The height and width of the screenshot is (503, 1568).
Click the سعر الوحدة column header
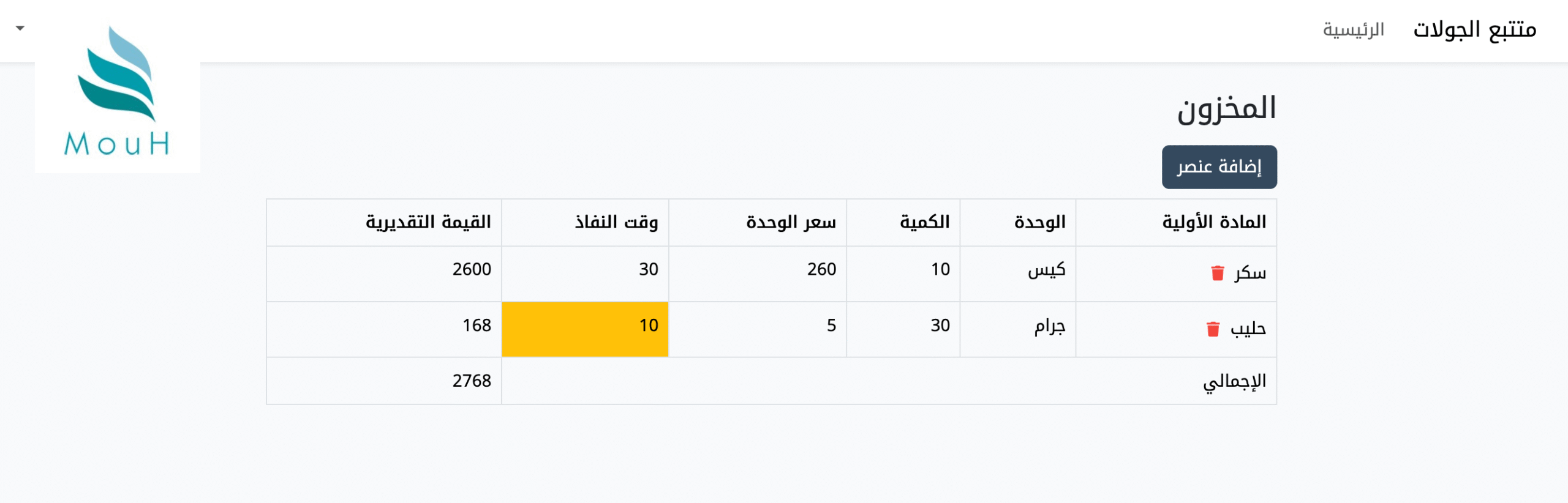tap(791, 222)
